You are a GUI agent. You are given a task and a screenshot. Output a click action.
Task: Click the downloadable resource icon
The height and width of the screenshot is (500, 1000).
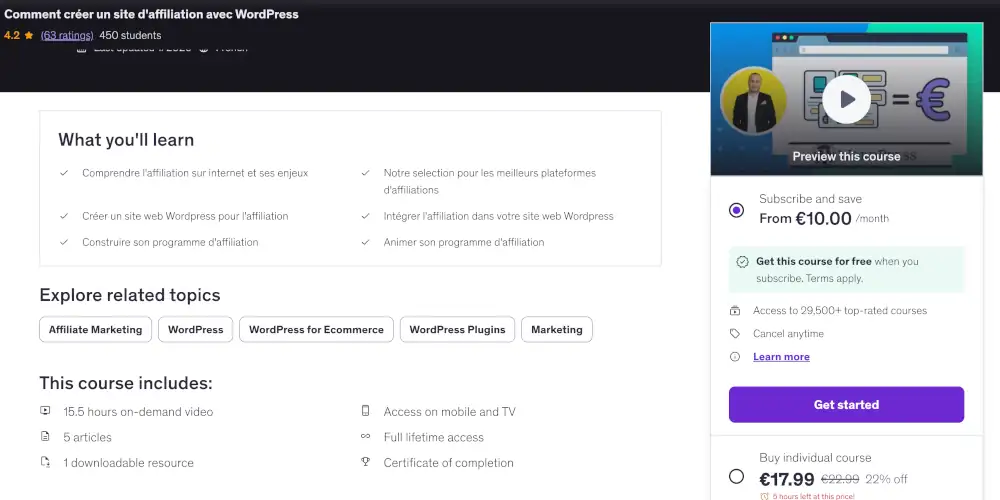click(x=45, y=462)
